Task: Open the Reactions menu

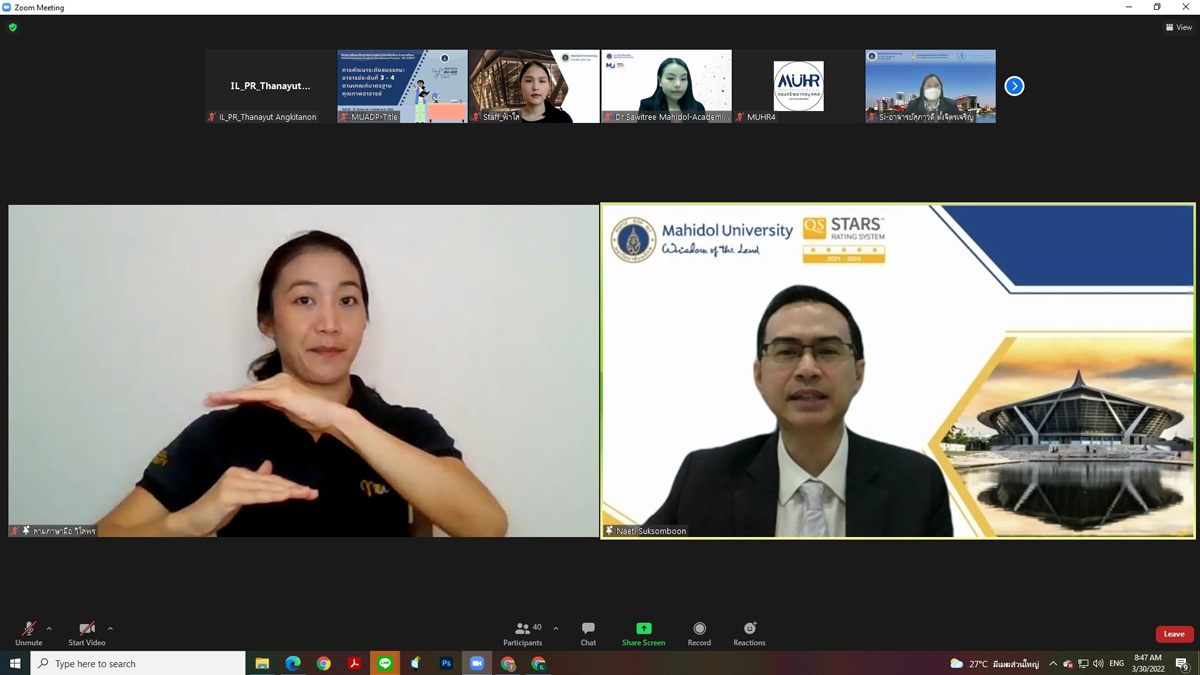Action: [749, 633]
